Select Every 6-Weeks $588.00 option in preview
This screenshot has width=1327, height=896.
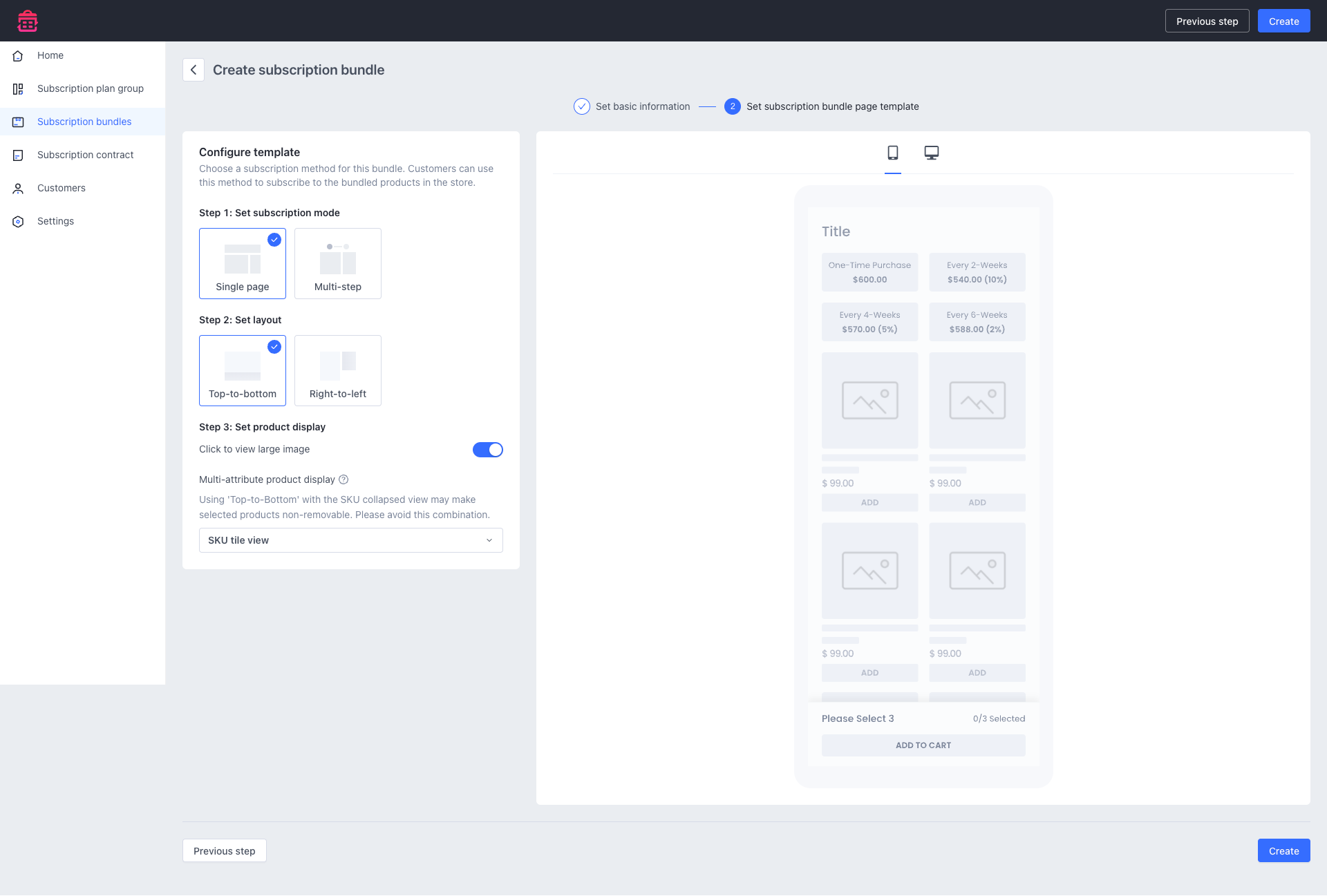pyautogui.click(x=977, y=322)
